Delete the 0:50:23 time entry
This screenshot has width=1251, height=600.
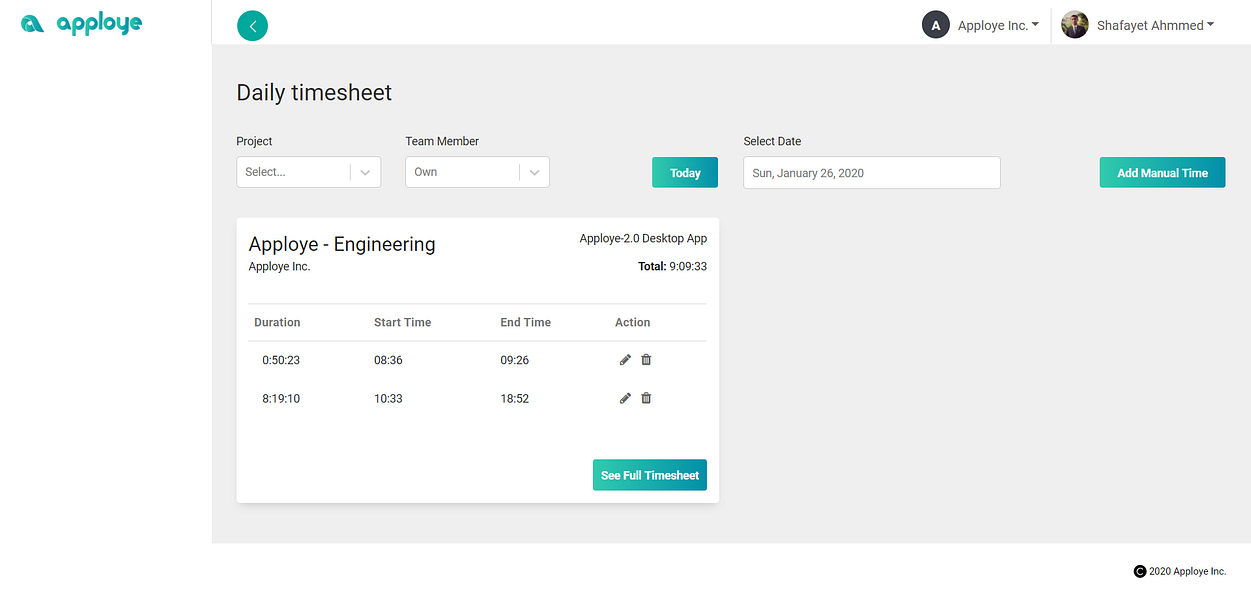[x=646, y=359]
